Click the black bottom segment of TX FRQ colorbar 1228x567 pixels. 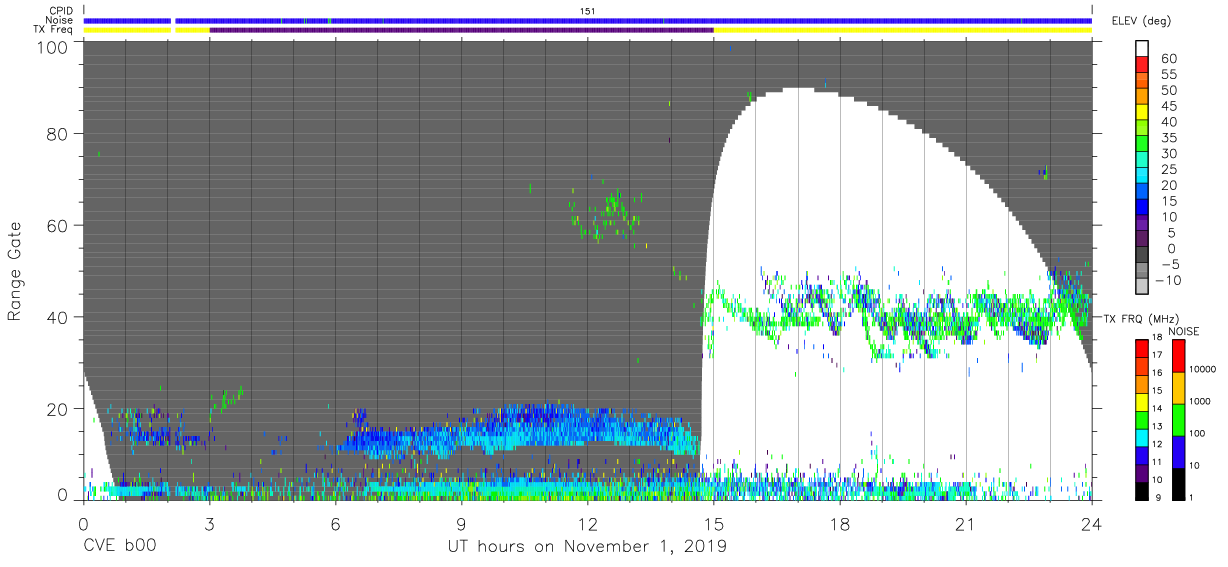click(1141, 490)
